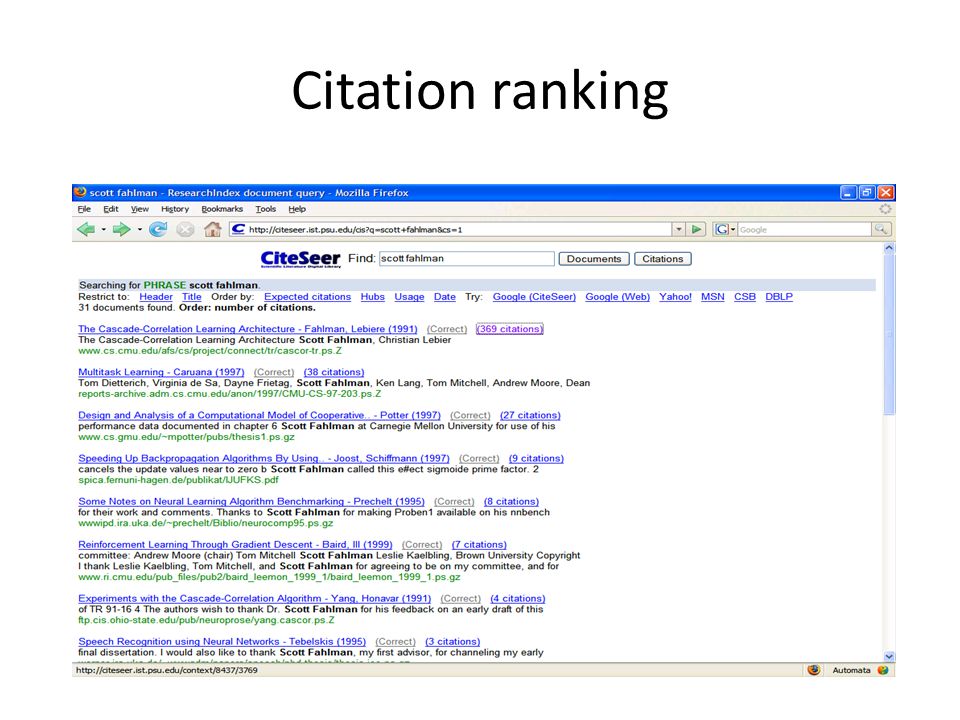Click the Automata status bar label
This screenshot has width=960, height=720.
(x=851, y=670)
